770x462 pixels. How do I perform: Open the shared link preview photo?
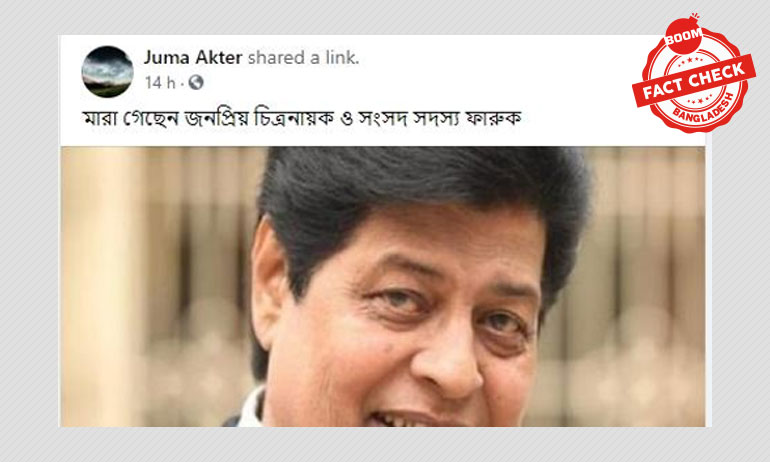[383, 286]
